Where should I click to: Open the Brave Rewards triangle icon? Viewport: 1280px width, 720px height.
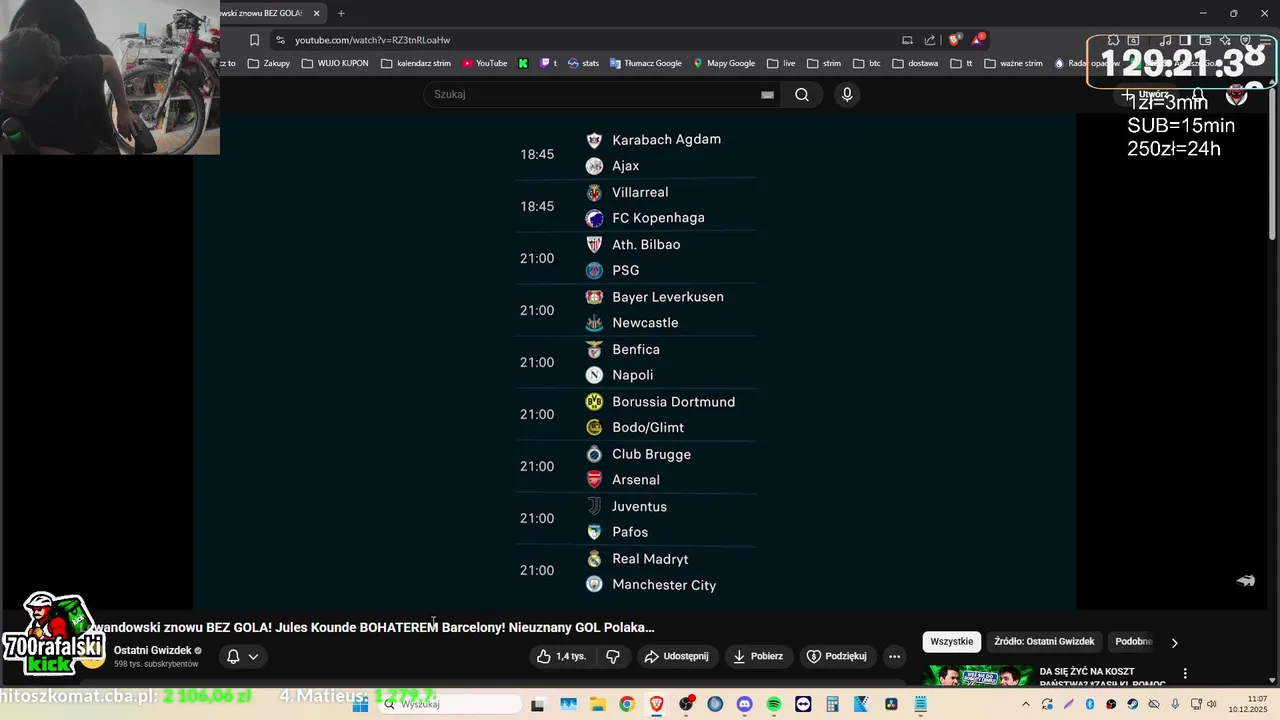[x=978, y=40]
